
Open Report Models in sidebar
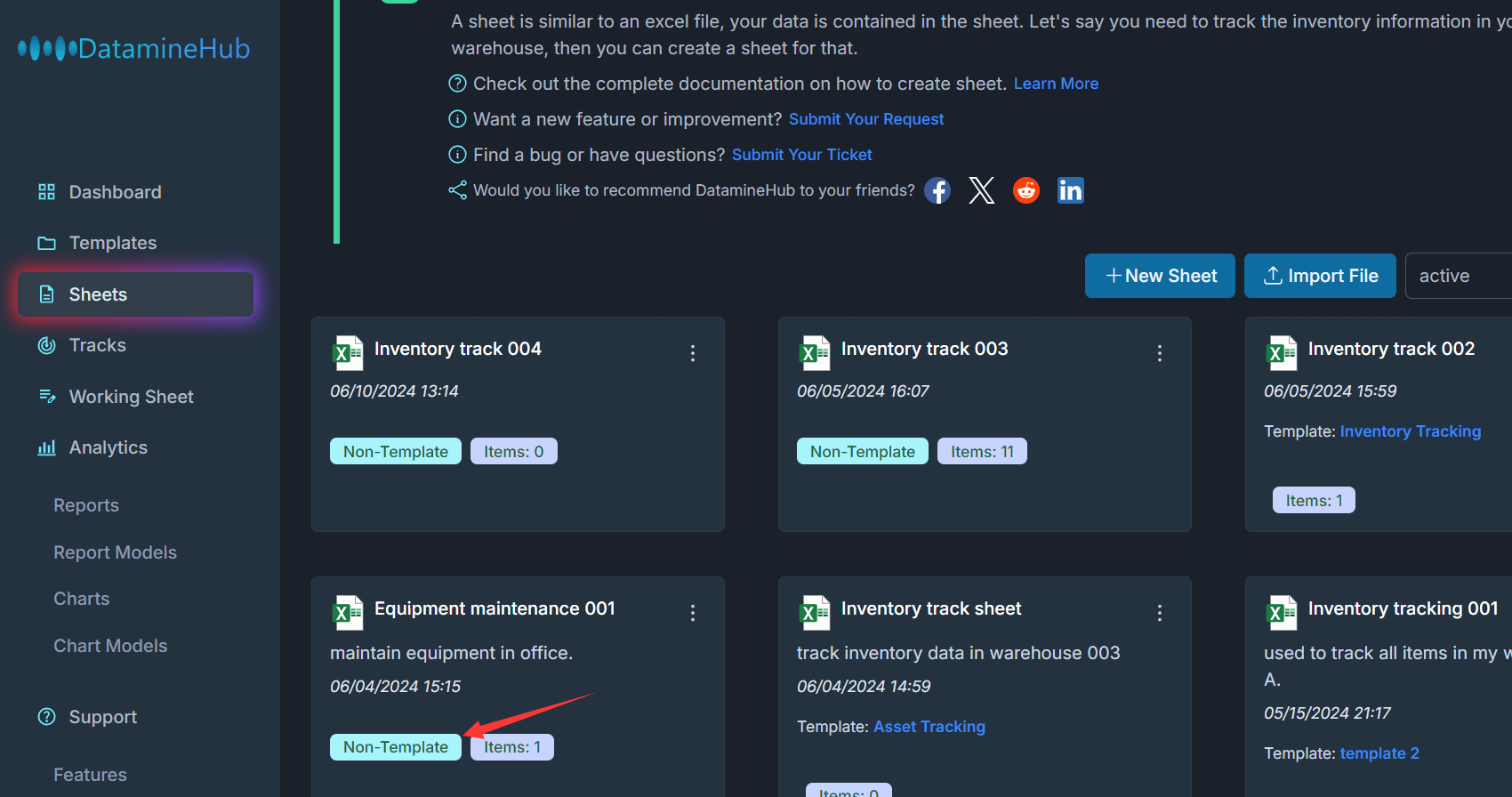click(x=115, y=552)
